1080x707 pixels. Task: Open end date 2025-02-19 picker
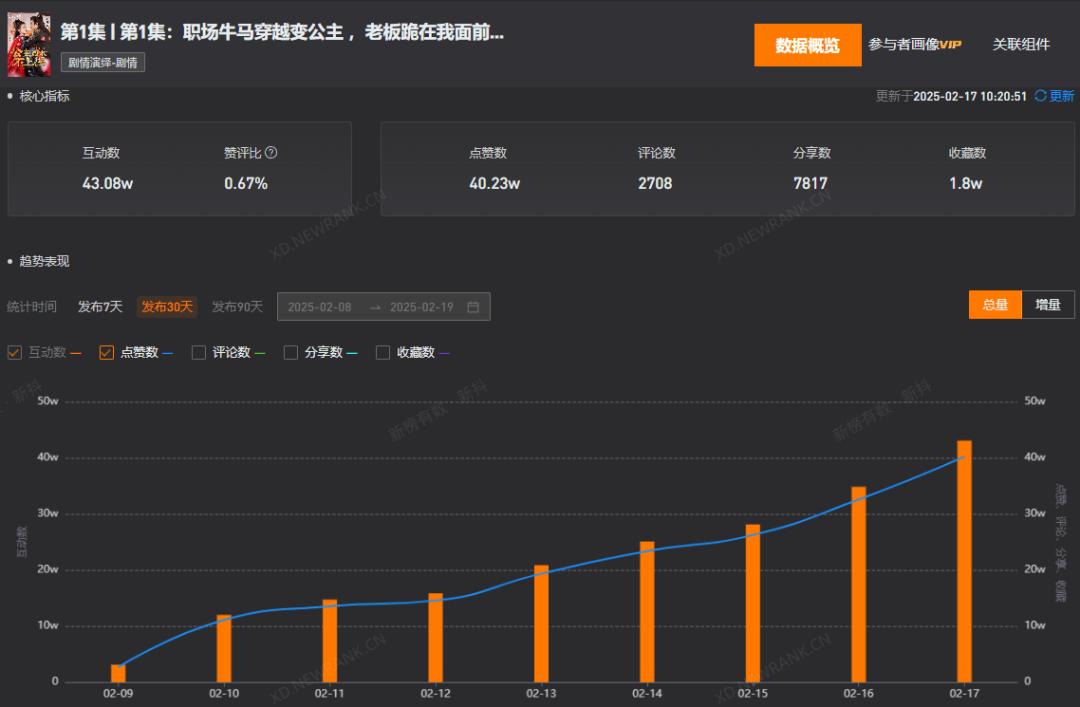[x=421, y=307]
